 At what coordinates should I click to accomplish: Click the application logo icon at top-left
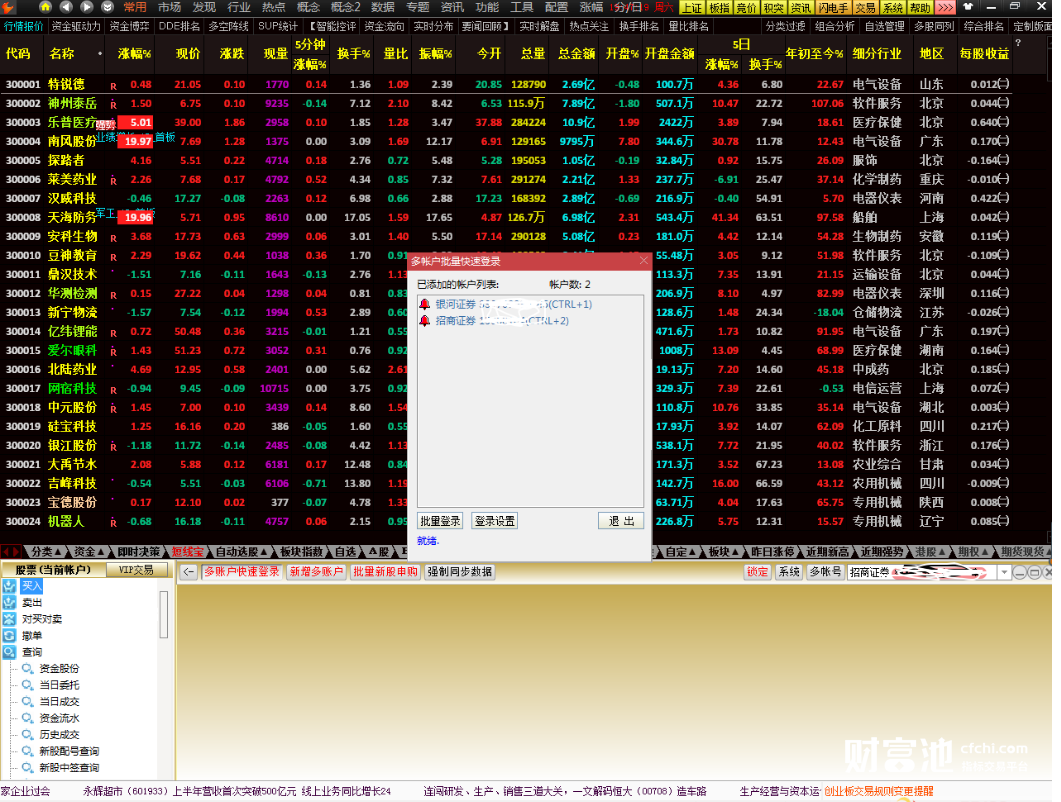click(9, 7)
